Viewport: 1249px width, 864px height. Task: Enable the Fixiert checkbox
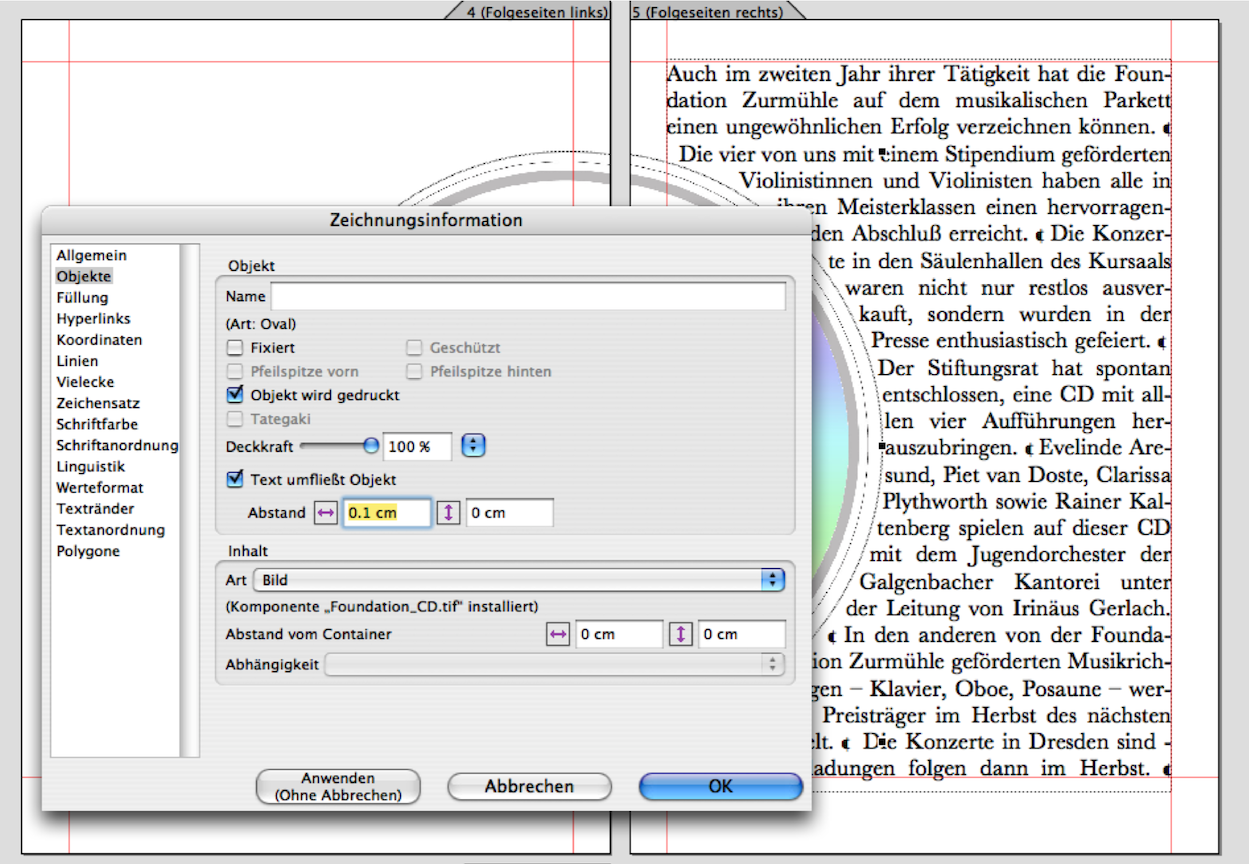[235, 348]
